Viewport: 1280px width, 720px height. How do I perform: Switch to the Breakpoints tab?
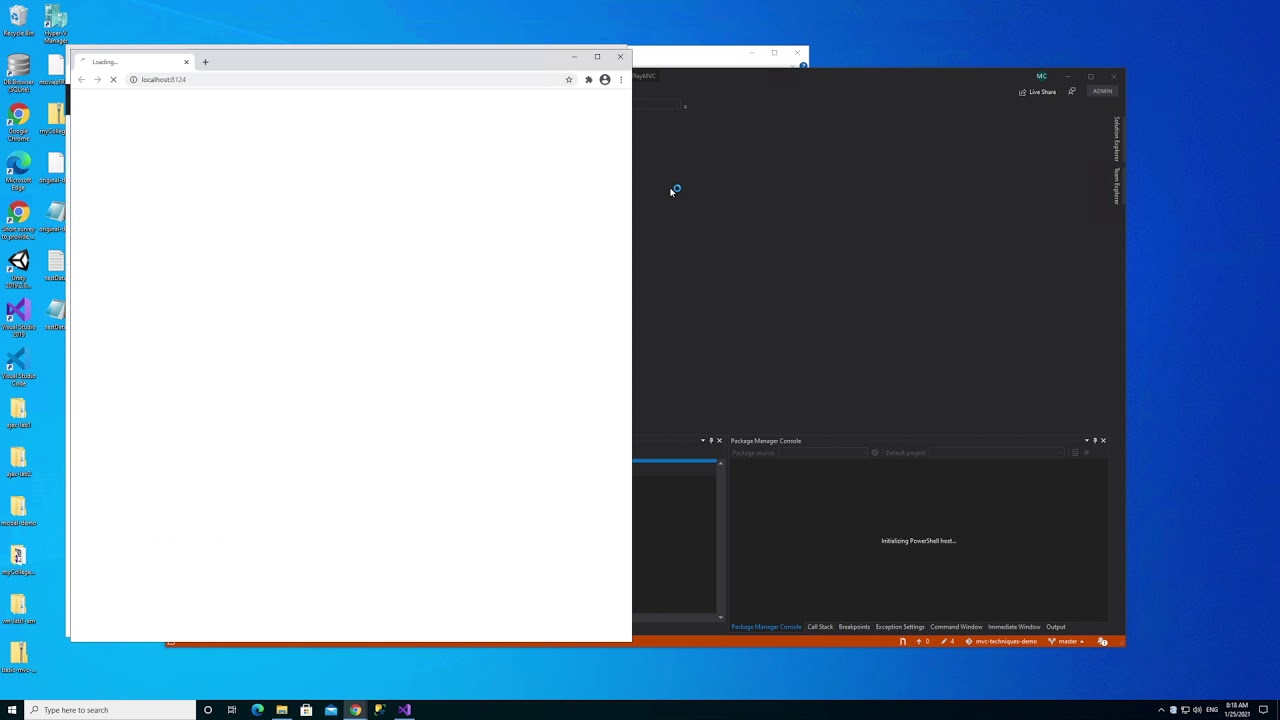[x=854, y=627]
